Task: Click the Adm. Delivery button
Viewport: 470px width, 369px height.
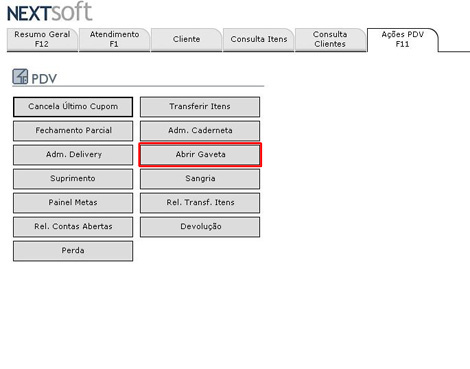Action: click(x=73, y=155)
